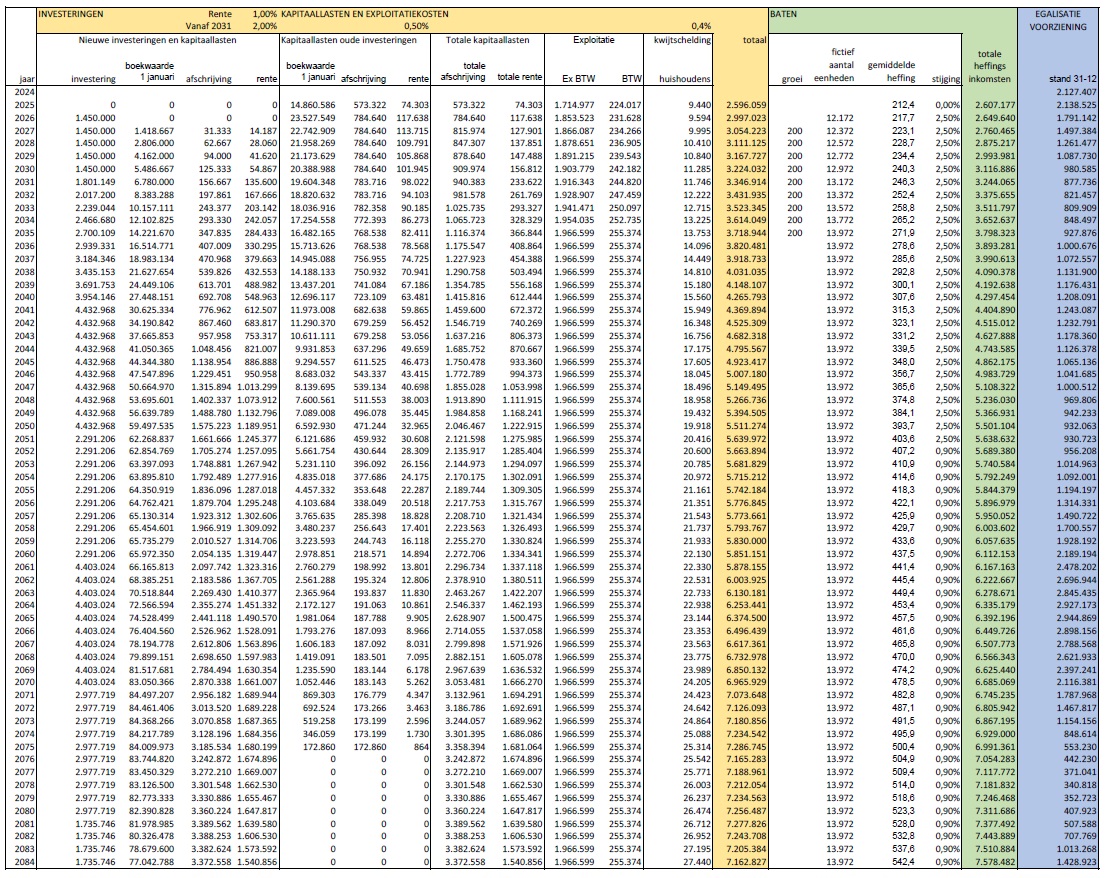Click the 2045 totale rente value 933.360
This screenshot has height=878, width=1106.
526,362
